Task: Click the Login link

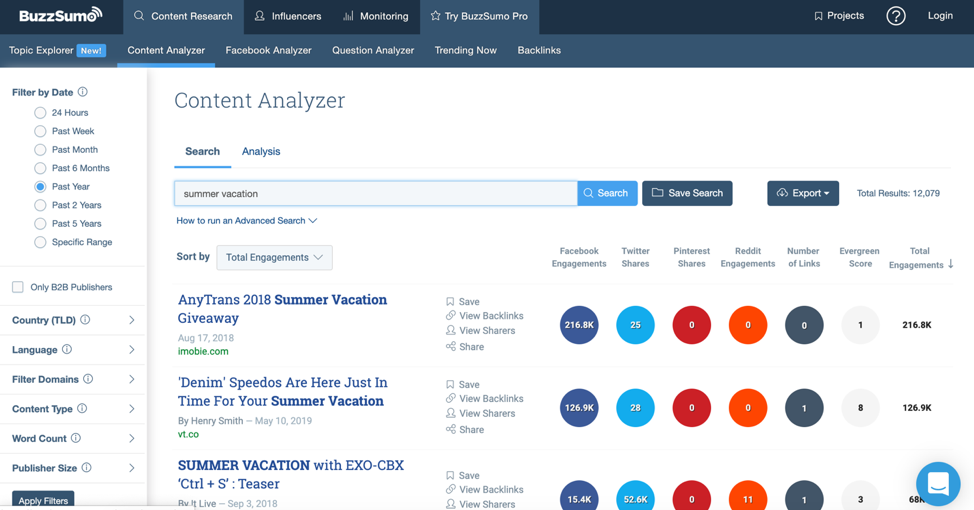Action: click(x=940, y=16)
